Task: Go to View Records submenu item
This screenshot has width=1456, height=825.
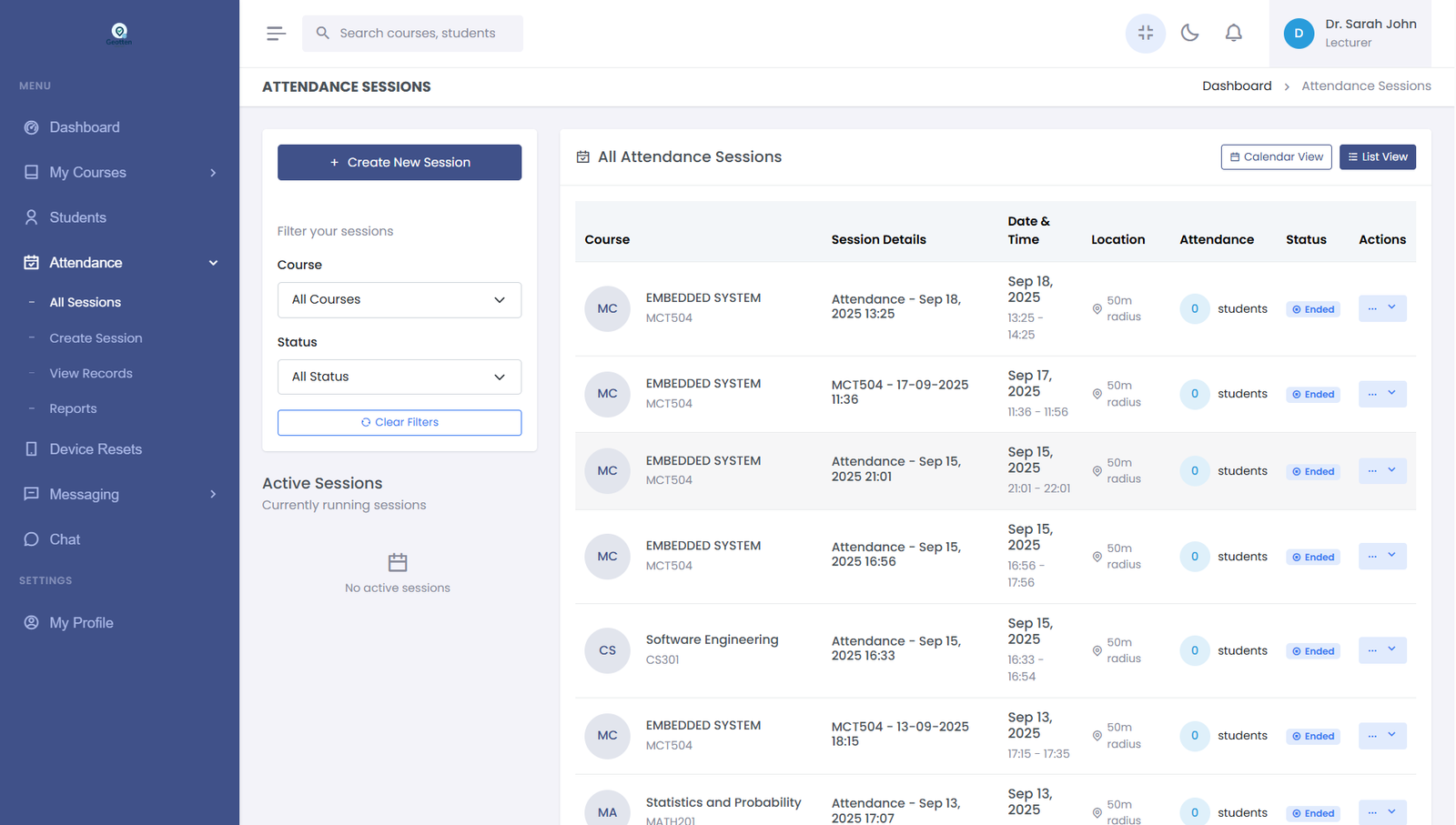Action: [x=91, y=374]
